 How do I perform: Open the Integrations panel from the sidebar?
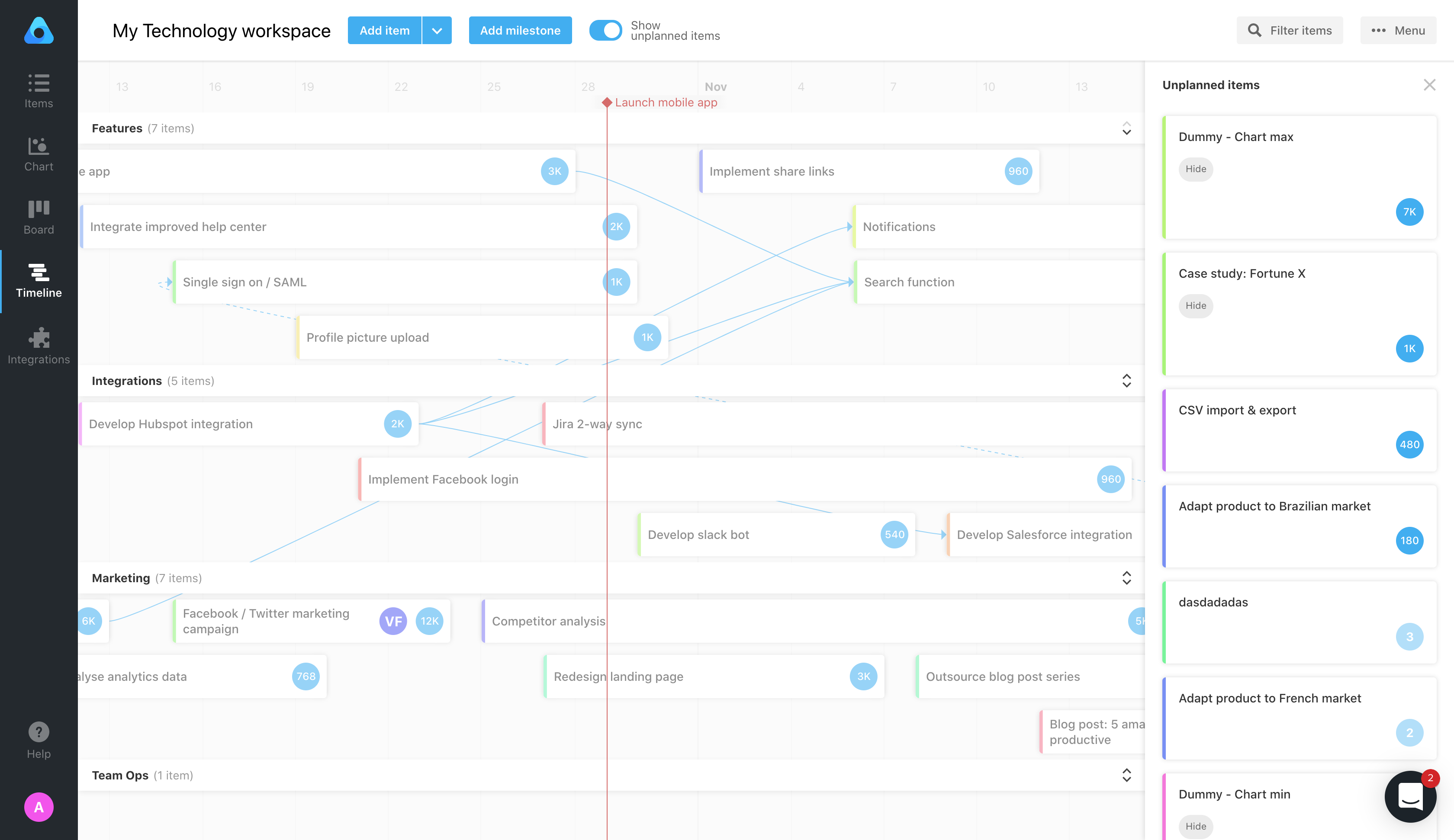tap(39, 345)
